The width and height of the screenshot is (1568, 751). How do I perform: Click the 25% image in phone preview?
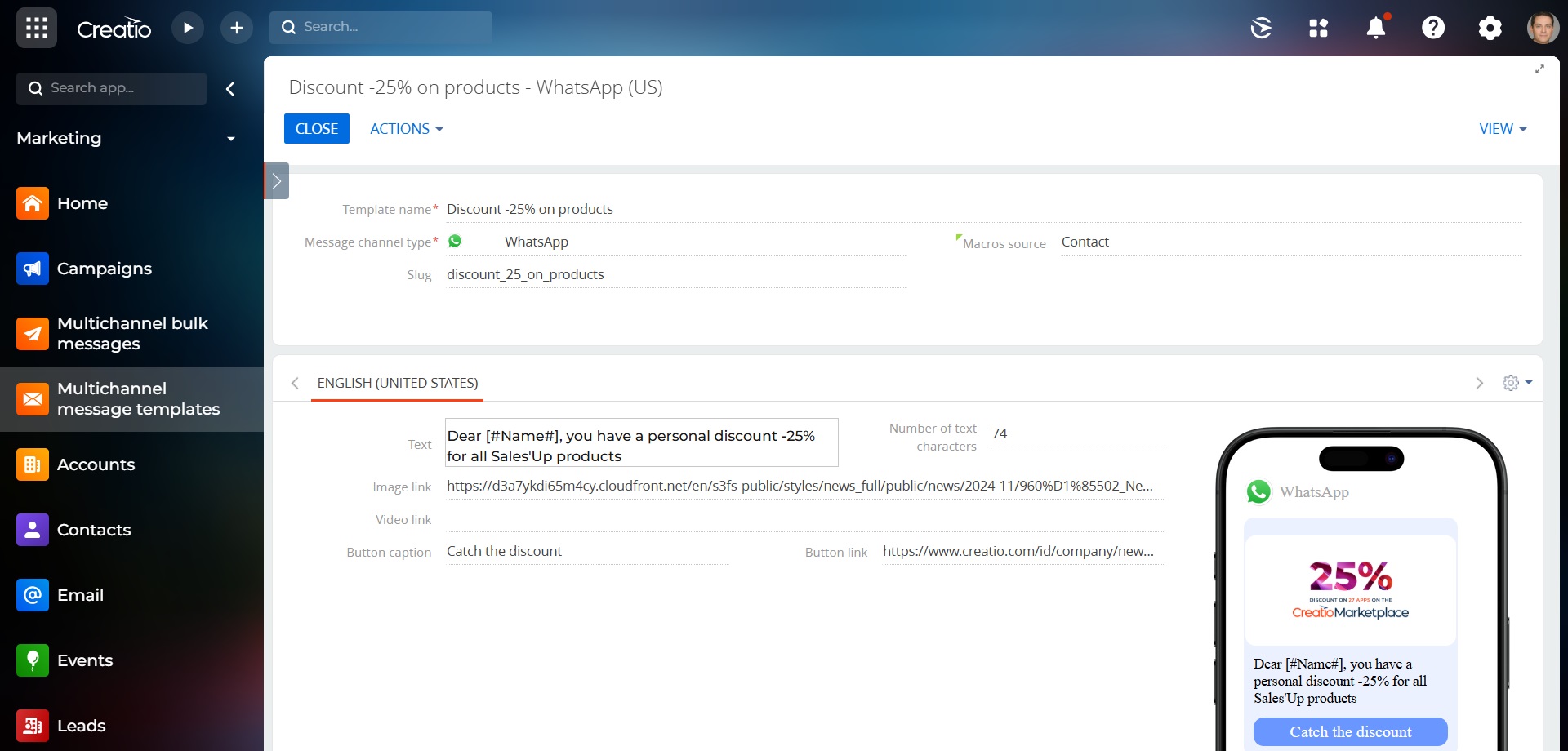pos(1350,589)
